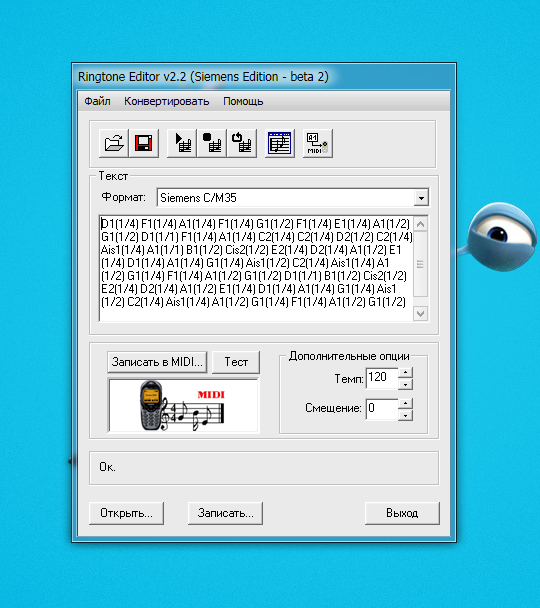The image size is (540, 608).
Task: Click the red floppy save icon
Action: (x=144, y=143)
